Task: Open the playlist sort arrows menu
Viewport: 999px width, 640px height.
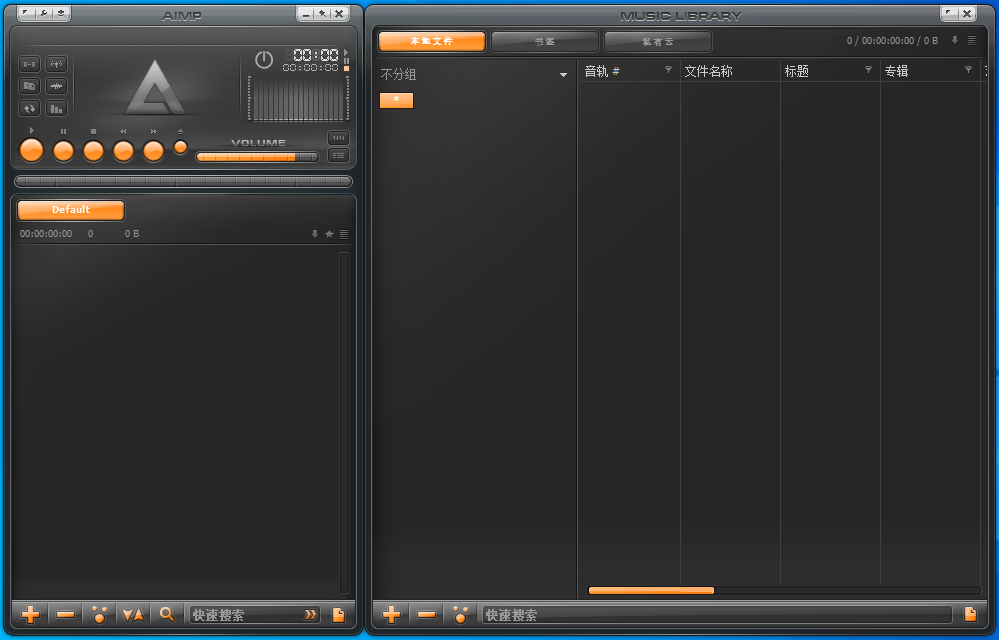Action: [133, 615]
